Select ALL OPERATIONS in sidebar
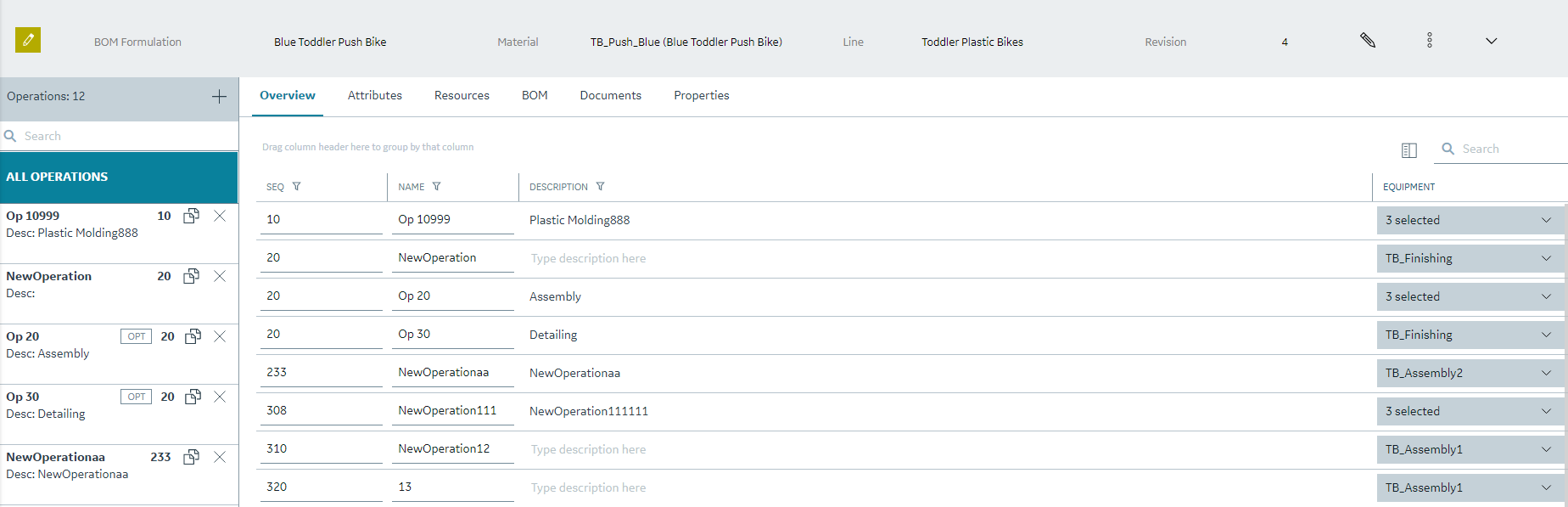This screenshot has height=507, width=1568. click(x=119, y=177)
